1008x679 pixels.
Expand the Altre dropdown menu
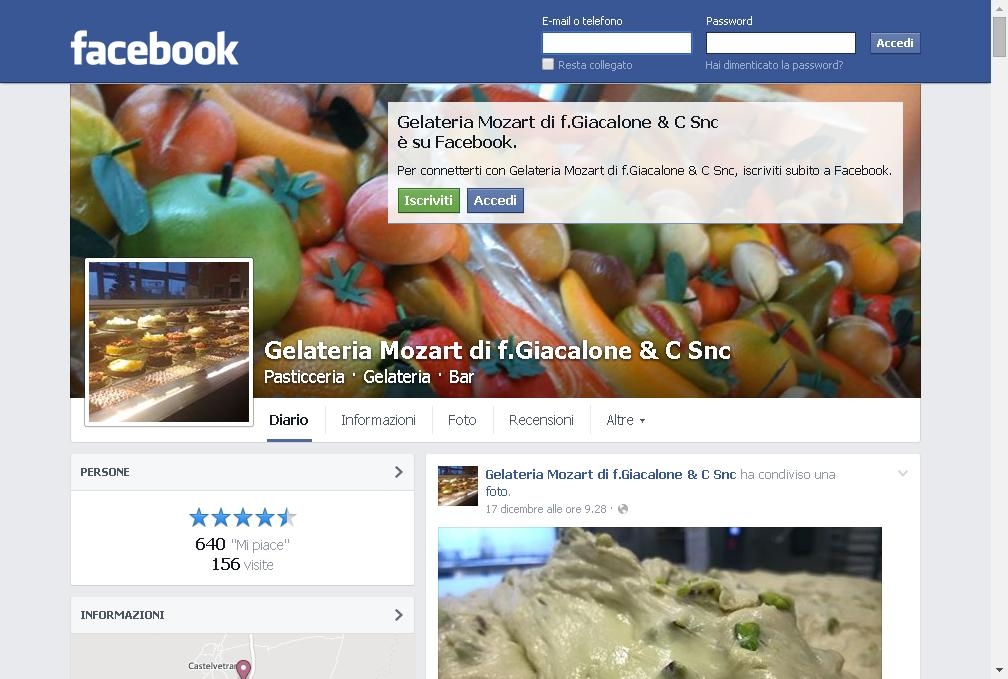tap(626, 420)
